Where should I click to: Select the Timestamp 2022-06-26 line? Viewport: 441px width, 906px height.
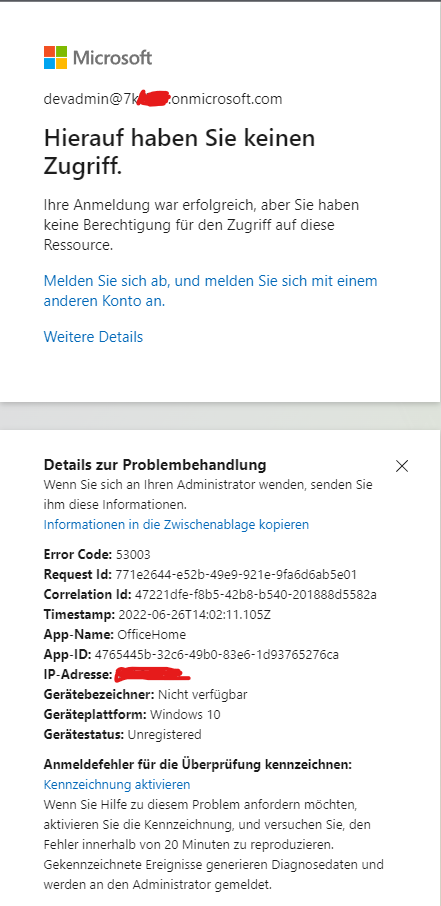[x=157, y=615]
